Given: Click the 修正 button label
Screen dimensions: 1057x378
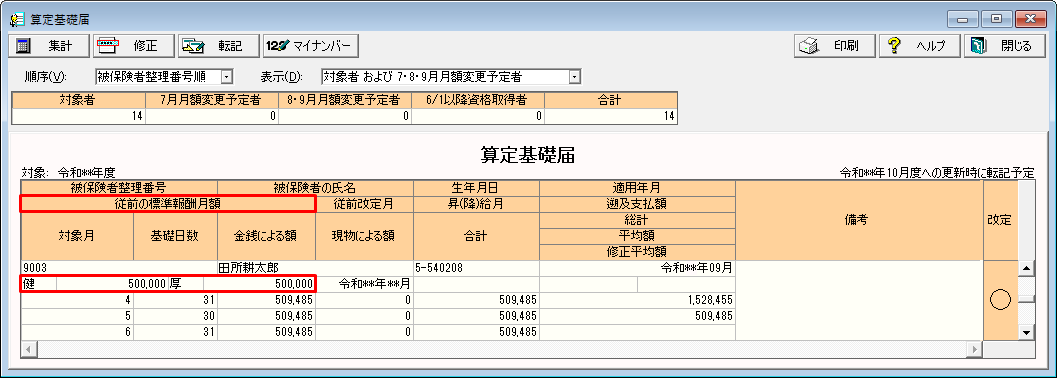Looking at the screenshot, I should pyautogui.click(x=145, y=46).
